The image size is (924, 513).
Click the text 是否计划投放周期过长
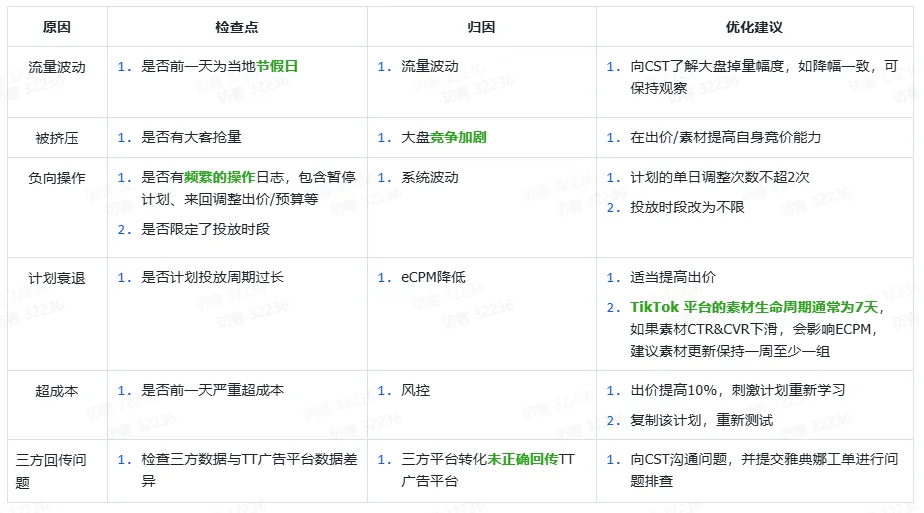212,277
